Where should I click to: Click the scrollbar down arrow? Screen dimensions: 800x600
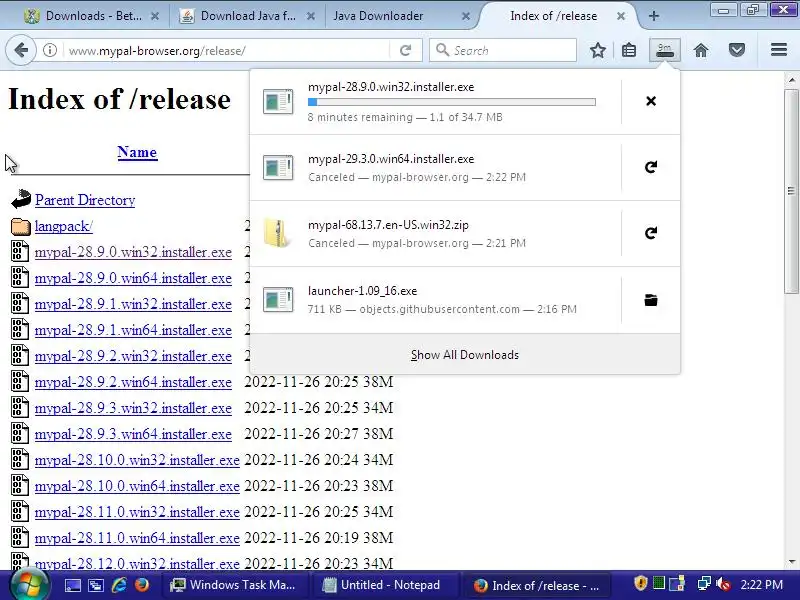(791, 562)
